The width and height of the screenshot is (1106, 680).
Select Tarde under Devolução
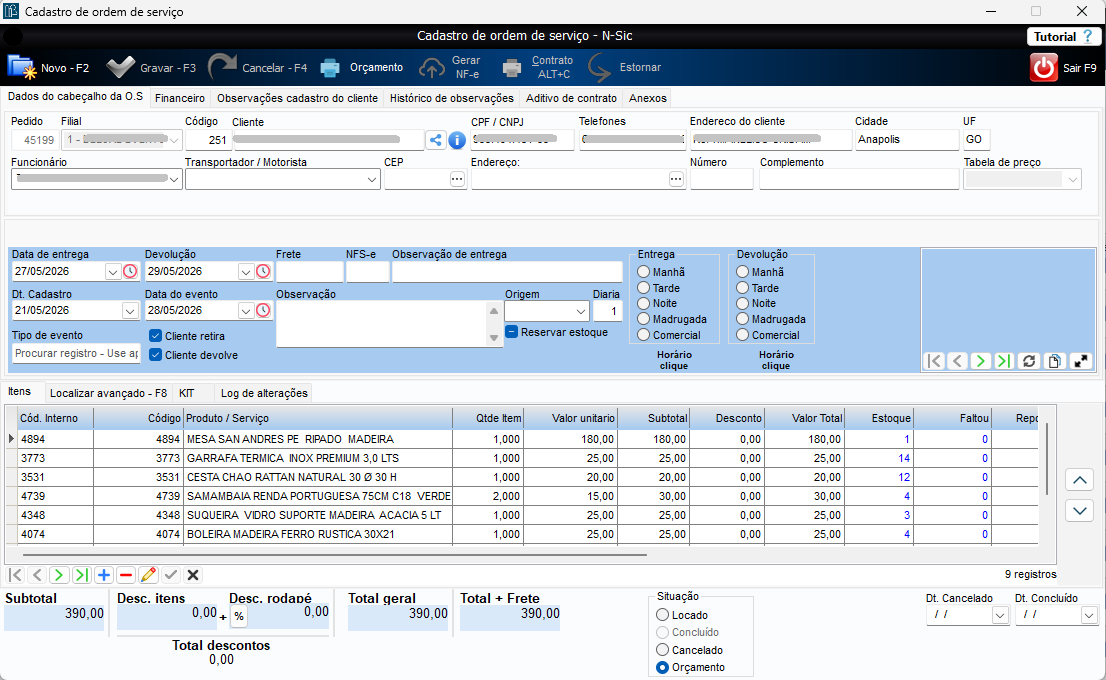742,288
